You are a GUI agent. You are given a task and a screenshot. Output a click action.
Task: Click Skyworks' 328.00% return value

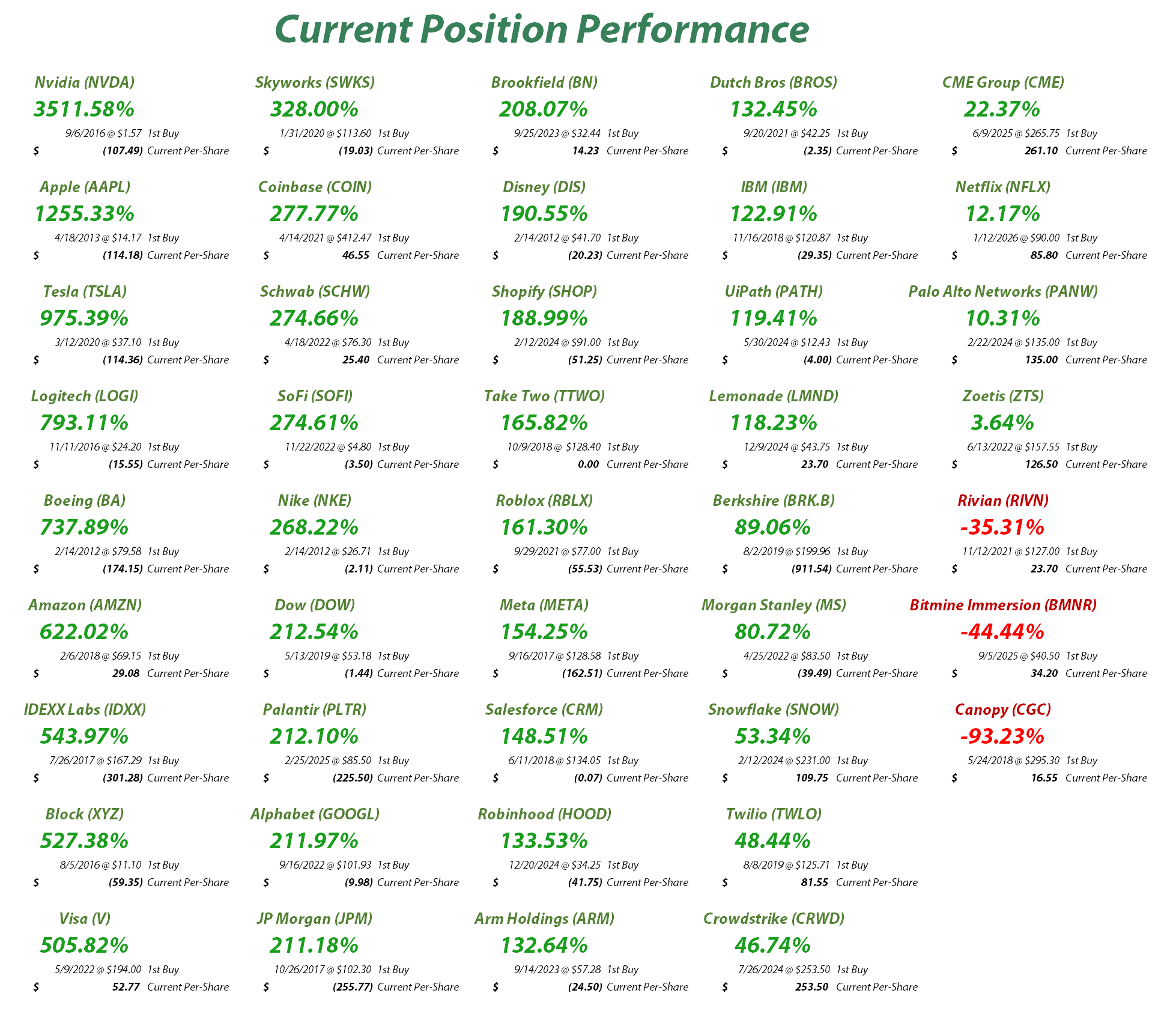point(315,109)
